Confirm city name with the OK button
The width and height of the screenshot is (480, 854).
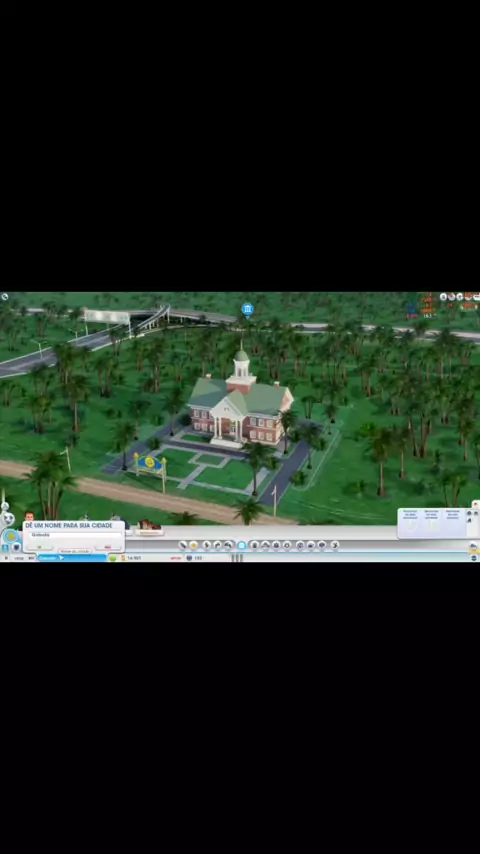point(39,547)
